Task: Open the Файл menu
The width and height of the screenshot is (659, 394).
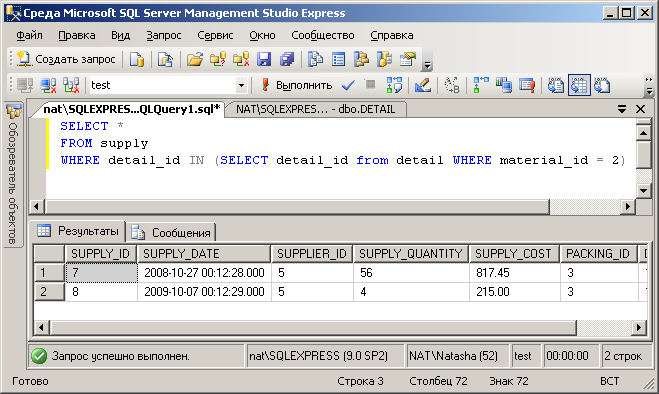Action: pyautogui.click(x=29, y=35)
